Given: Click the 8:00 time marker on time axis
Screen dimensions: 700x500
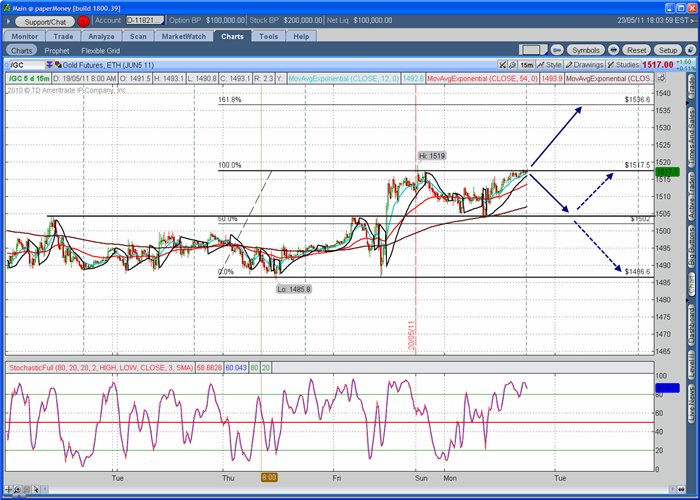Looking at the screenshot, I should (269, 478).
